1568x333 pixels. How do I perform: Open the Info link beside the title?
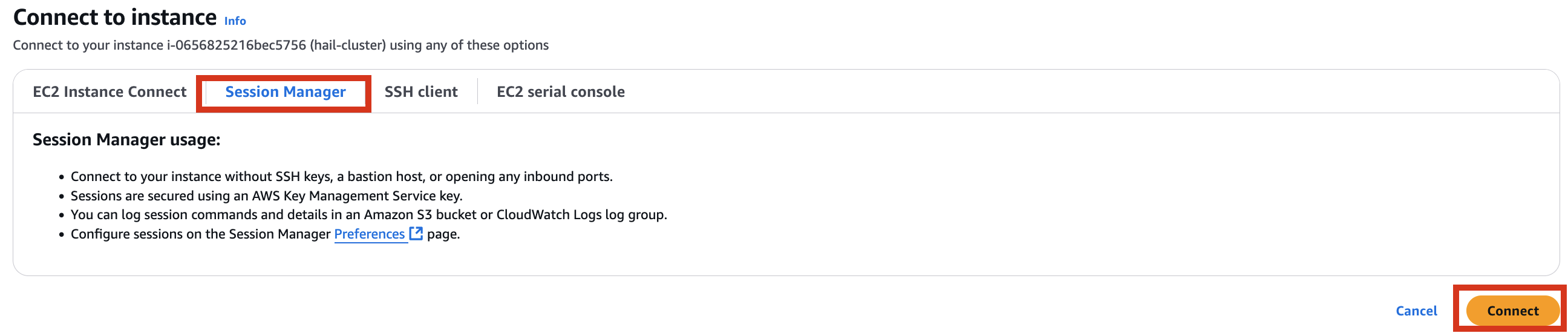235,21
